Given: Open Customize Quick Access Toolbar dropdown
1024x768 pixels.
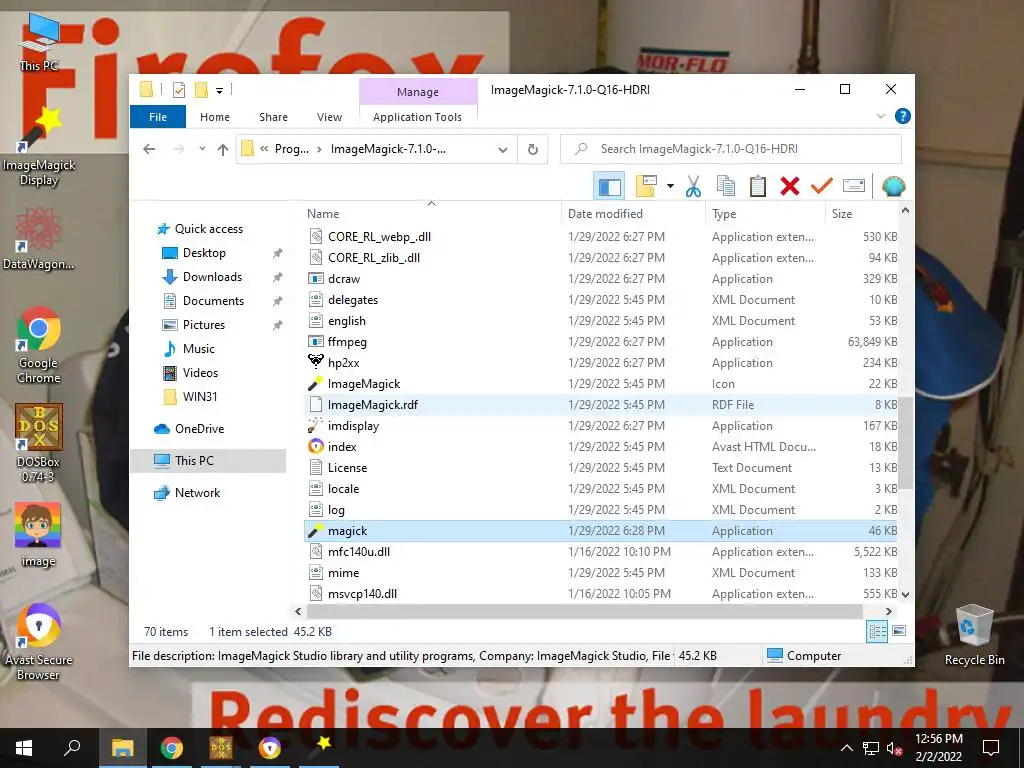Looking at the screenshot, I should [219, 91].
